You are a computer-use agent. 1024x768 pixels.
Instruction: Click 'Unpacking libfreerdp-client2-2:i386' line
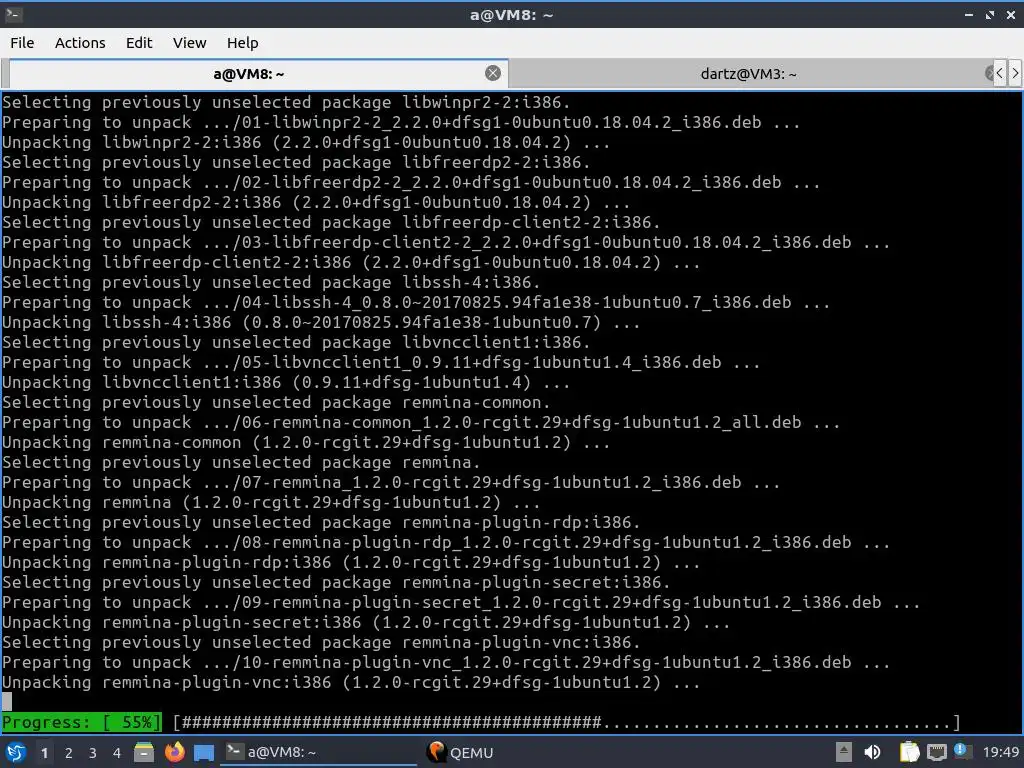(x=351, y=262)
